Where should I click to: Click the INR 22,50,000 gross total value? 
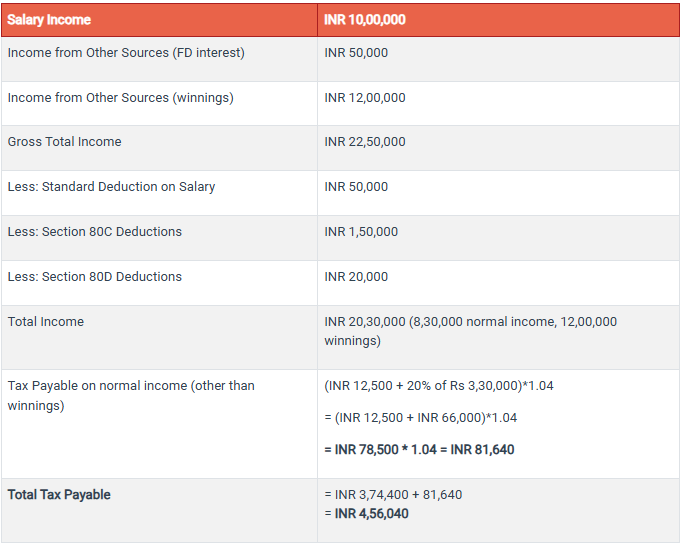click(x=365, y=142)
